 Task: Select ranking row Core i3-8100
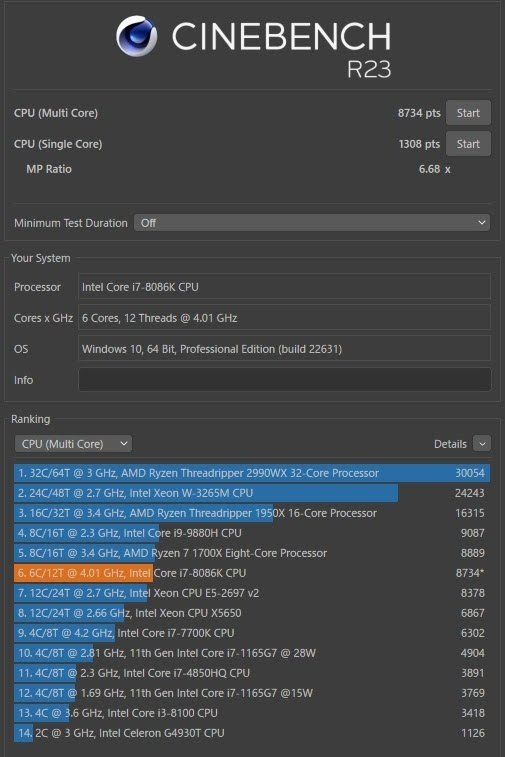pyautogui.click(x=252, y=713)
